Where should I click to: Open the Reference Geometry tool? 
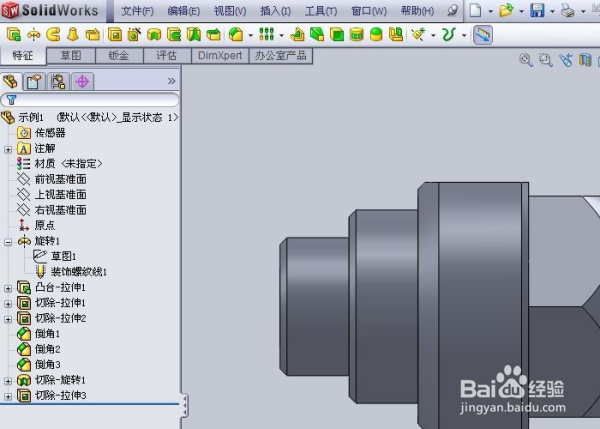[418, 35]
